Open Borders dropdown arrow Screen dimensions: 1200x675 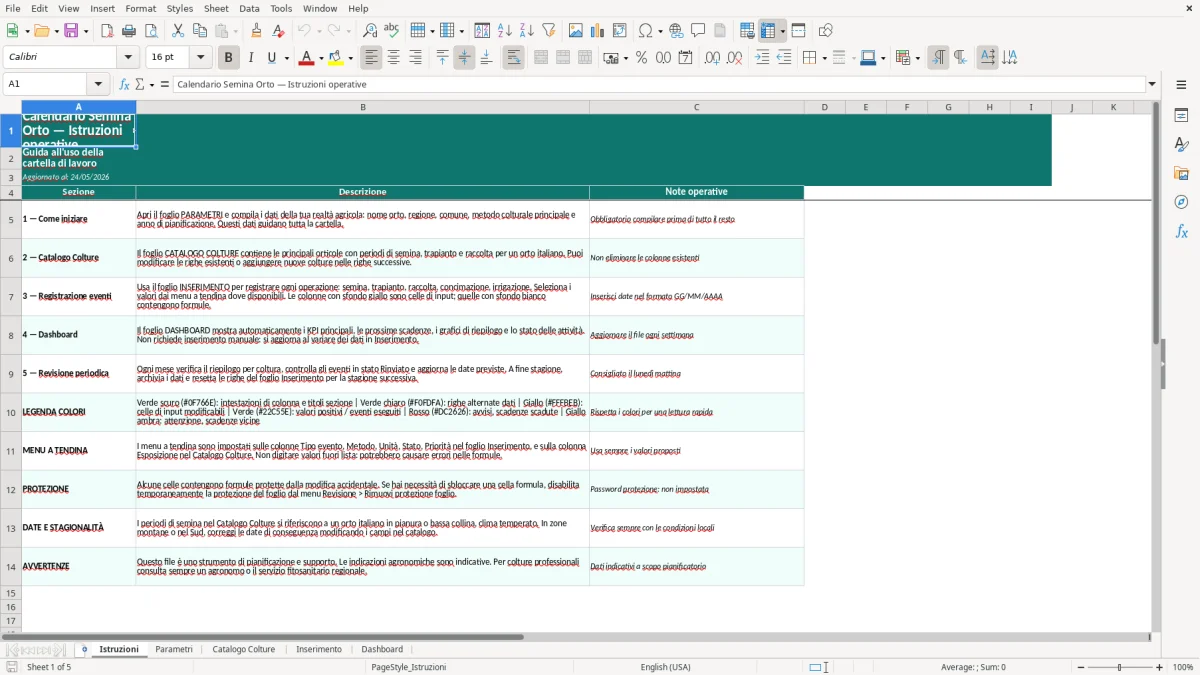[823, 58]
